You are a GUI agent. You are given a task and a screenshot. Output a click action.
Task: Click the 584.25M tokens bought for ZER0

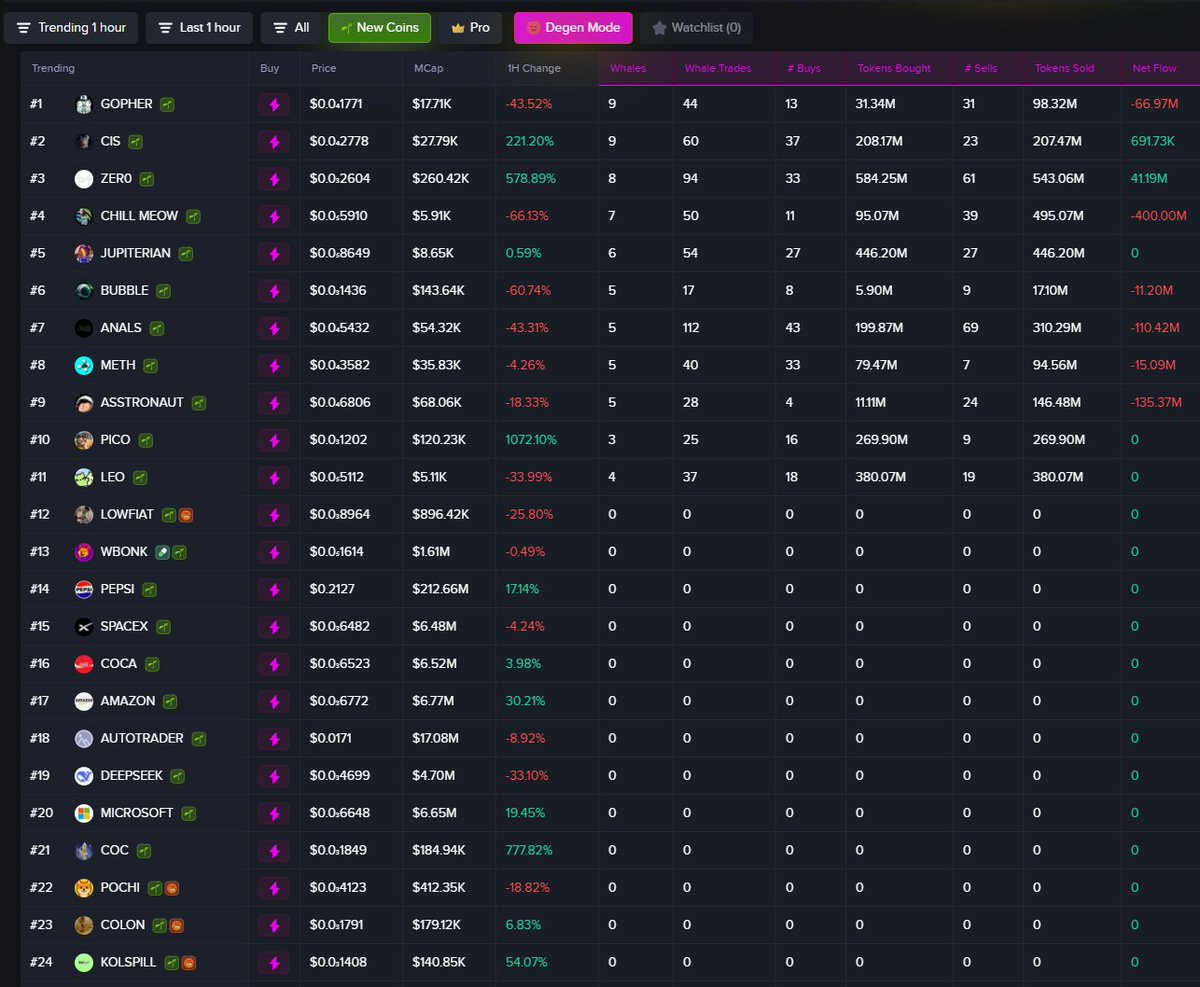(x=882, y=179)
